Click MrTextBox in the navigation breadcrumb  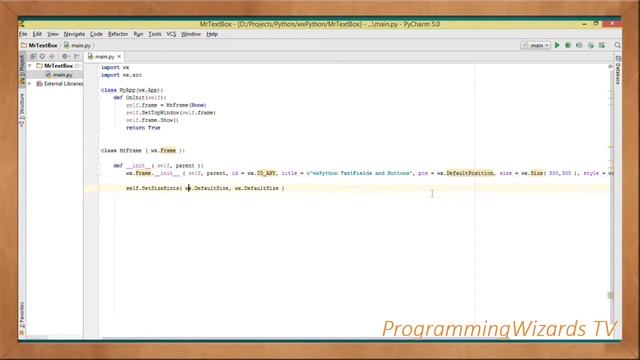39,45
